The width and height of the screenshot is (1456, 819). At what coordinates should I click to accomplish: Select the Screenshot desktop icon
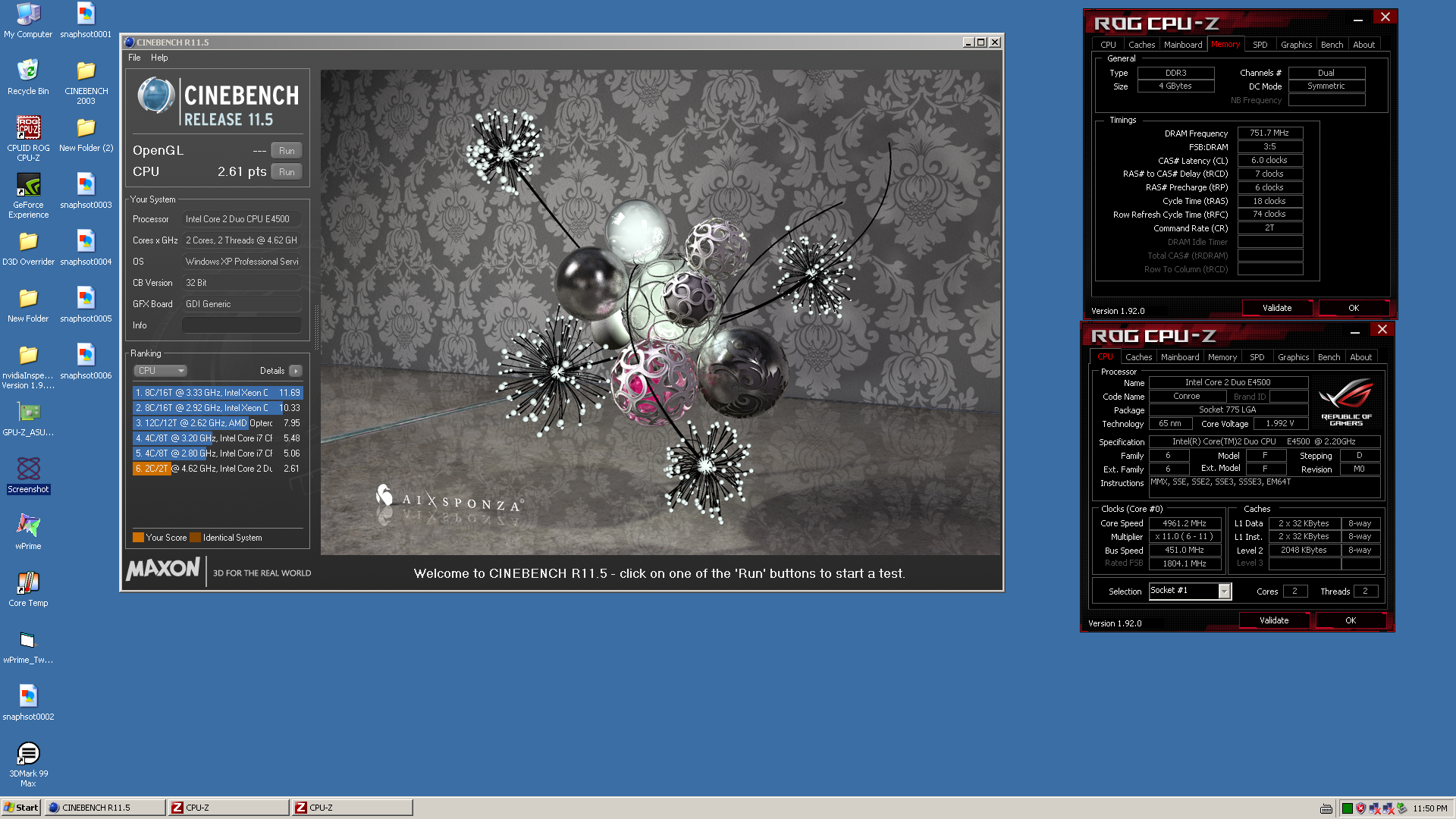28,475
